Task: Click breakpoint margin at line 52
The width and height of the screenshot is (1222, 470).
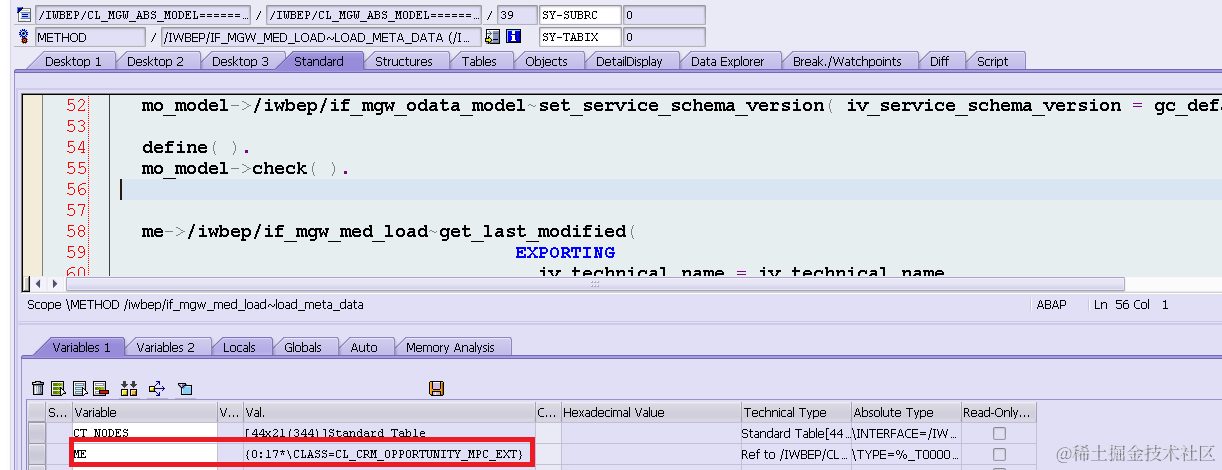Action: point(32,105)
